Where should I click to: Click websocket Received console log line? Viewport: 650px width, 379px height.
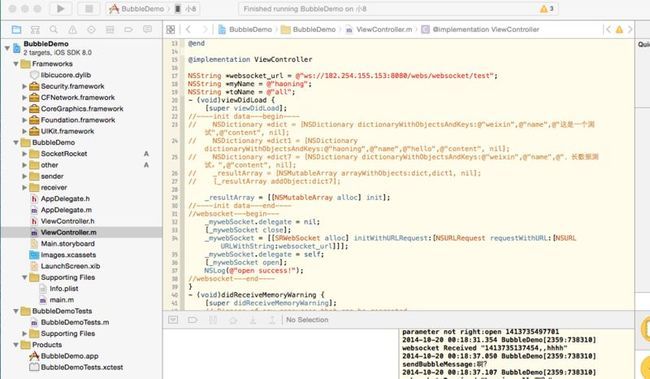tap(485, 348)
